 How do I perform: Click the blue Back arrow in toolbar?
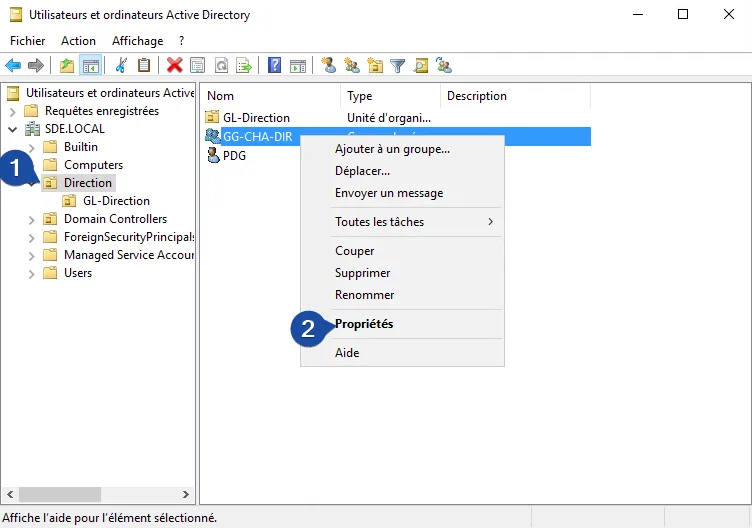pyautogui.click(x=13, y=66)
